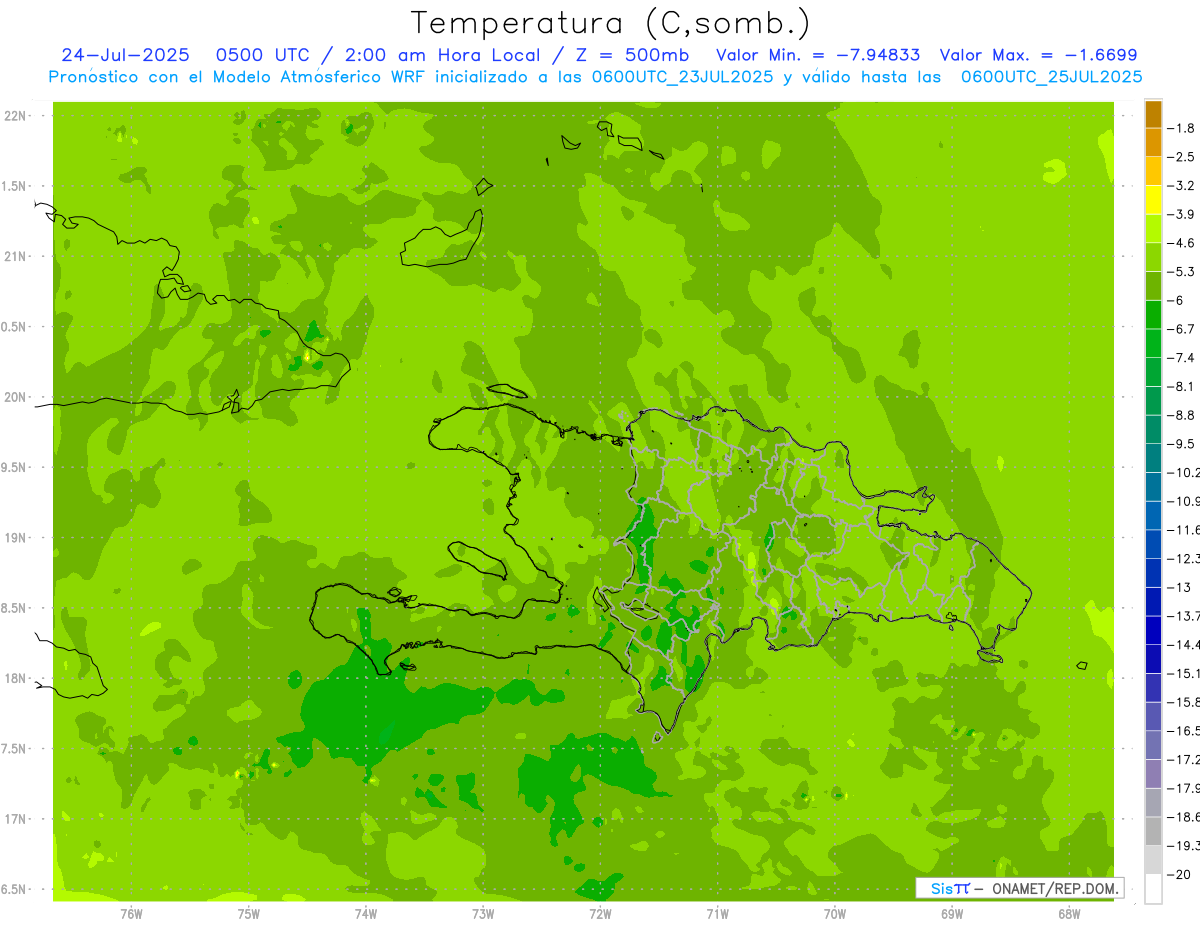Click the 'Valor Min. = -7.94833' readout
This screenshot has width=1200, height=927.
coord(818,55)
